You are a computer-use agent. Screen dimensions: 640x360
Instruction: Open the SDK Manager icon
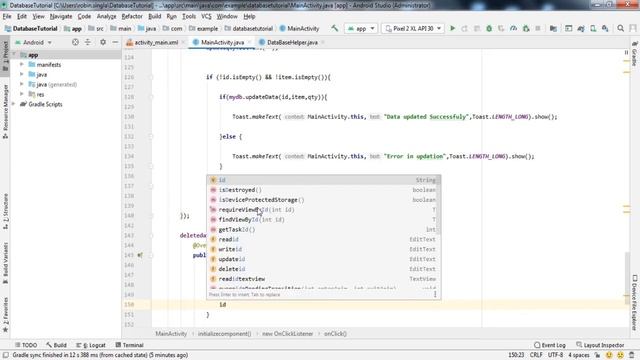coord(605,29)
